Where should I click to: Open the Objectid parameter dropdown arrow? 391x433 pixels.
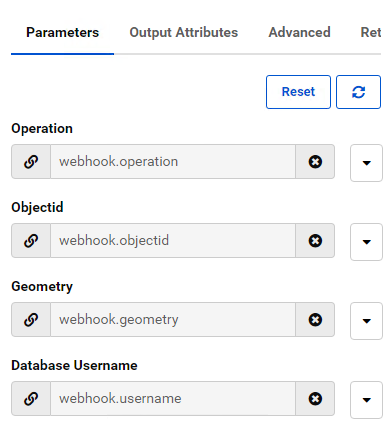366,242
